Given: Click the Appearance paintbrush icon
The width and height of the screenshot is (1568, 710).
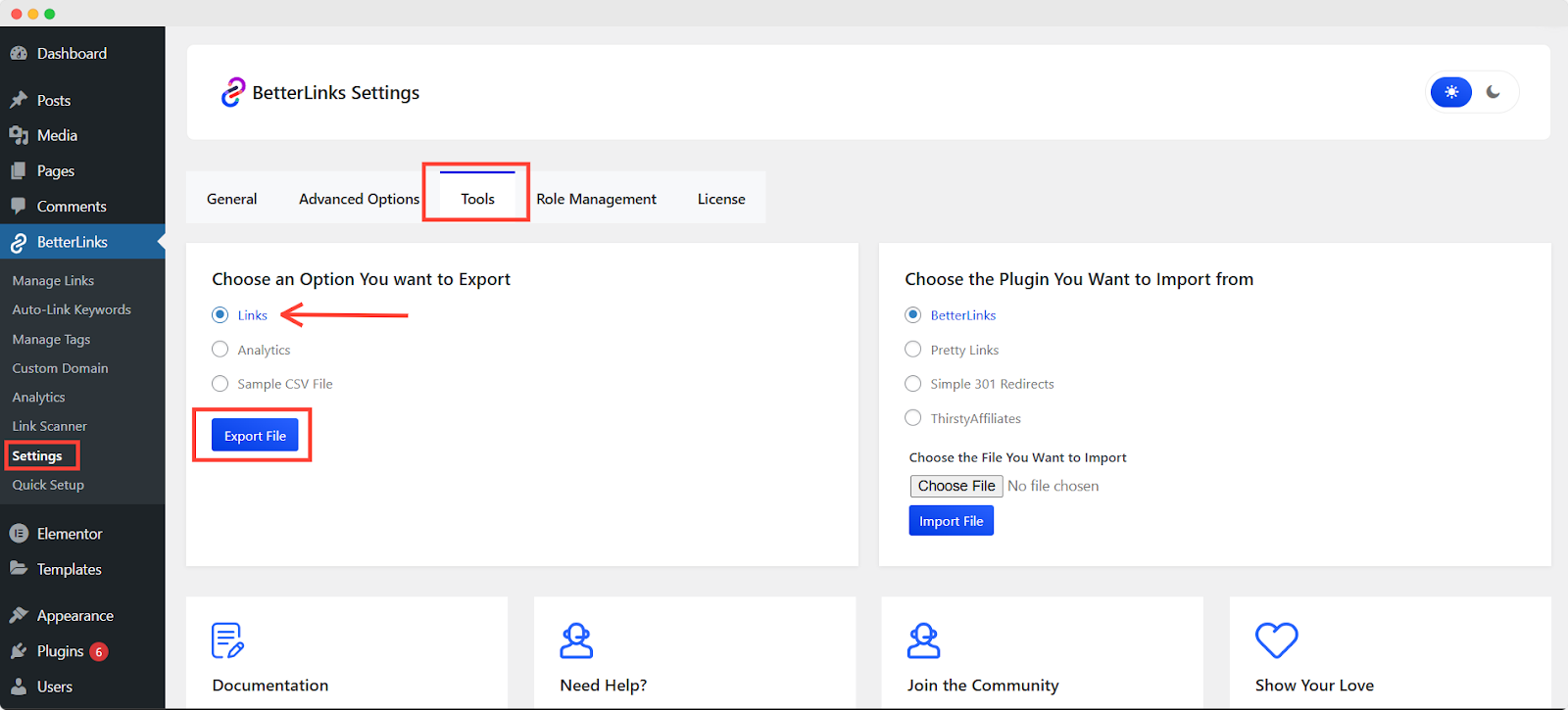Looking at the screenshot, I should tap(19, 615).
